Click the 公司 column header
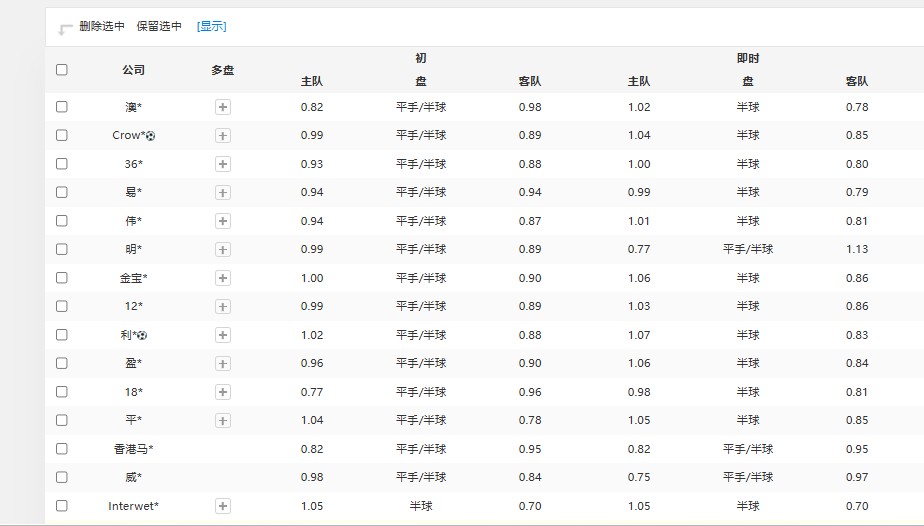Viewport: 924px width, 526px height. pyautogui.click(x=133, y=70)
